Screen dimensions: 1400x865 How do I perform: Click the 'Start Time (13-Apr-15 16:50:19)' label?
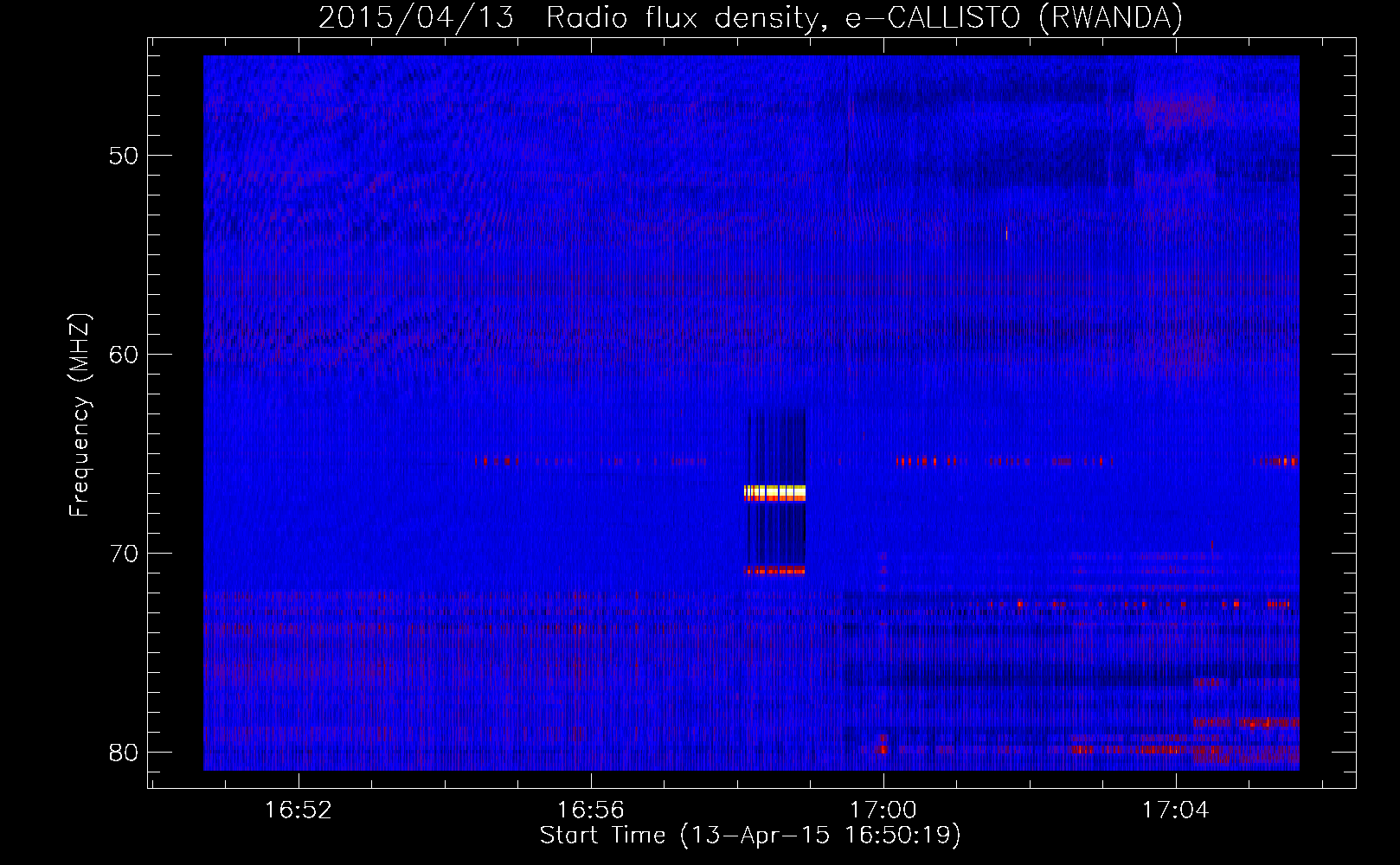coord(750,836)
